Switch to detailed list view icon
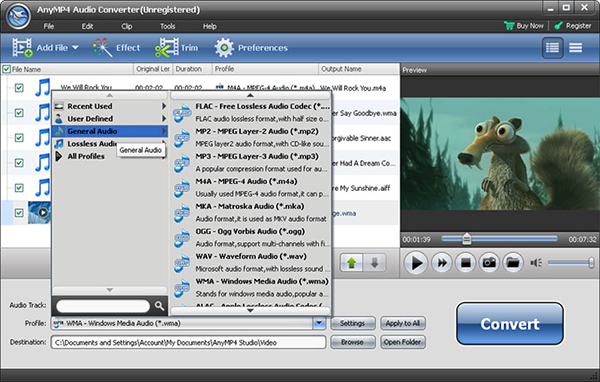The image size is (600, 382). (x=552, y=47)
